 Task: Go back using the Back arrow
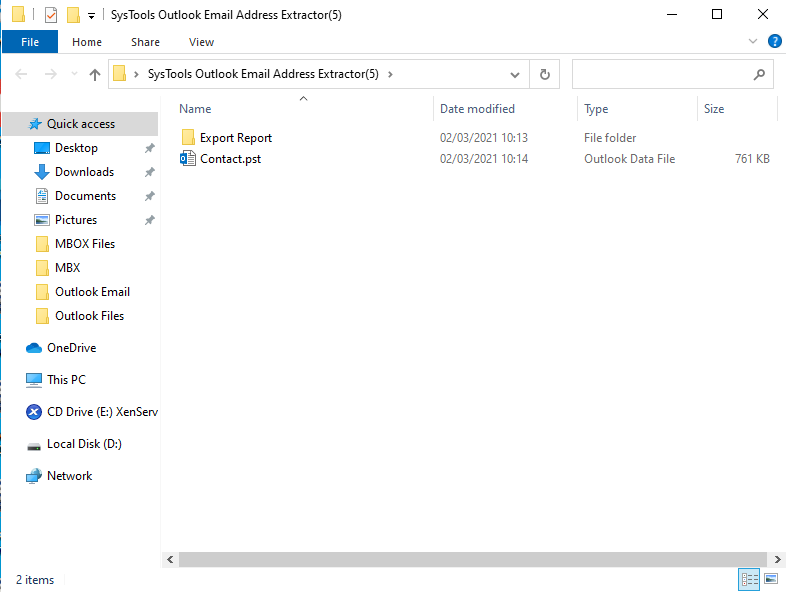[x=21, y=74]
